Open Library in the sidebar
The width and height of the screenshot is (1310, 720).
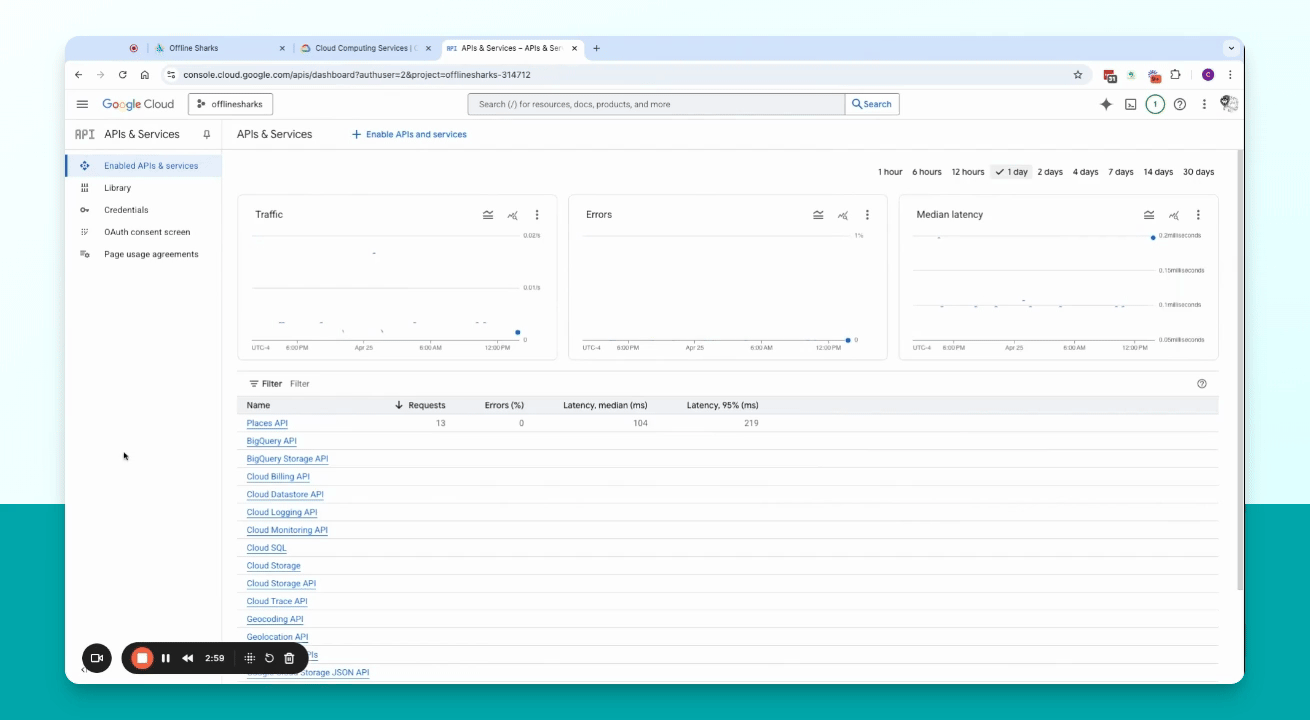pyautogui.click(x=144, y=188)
